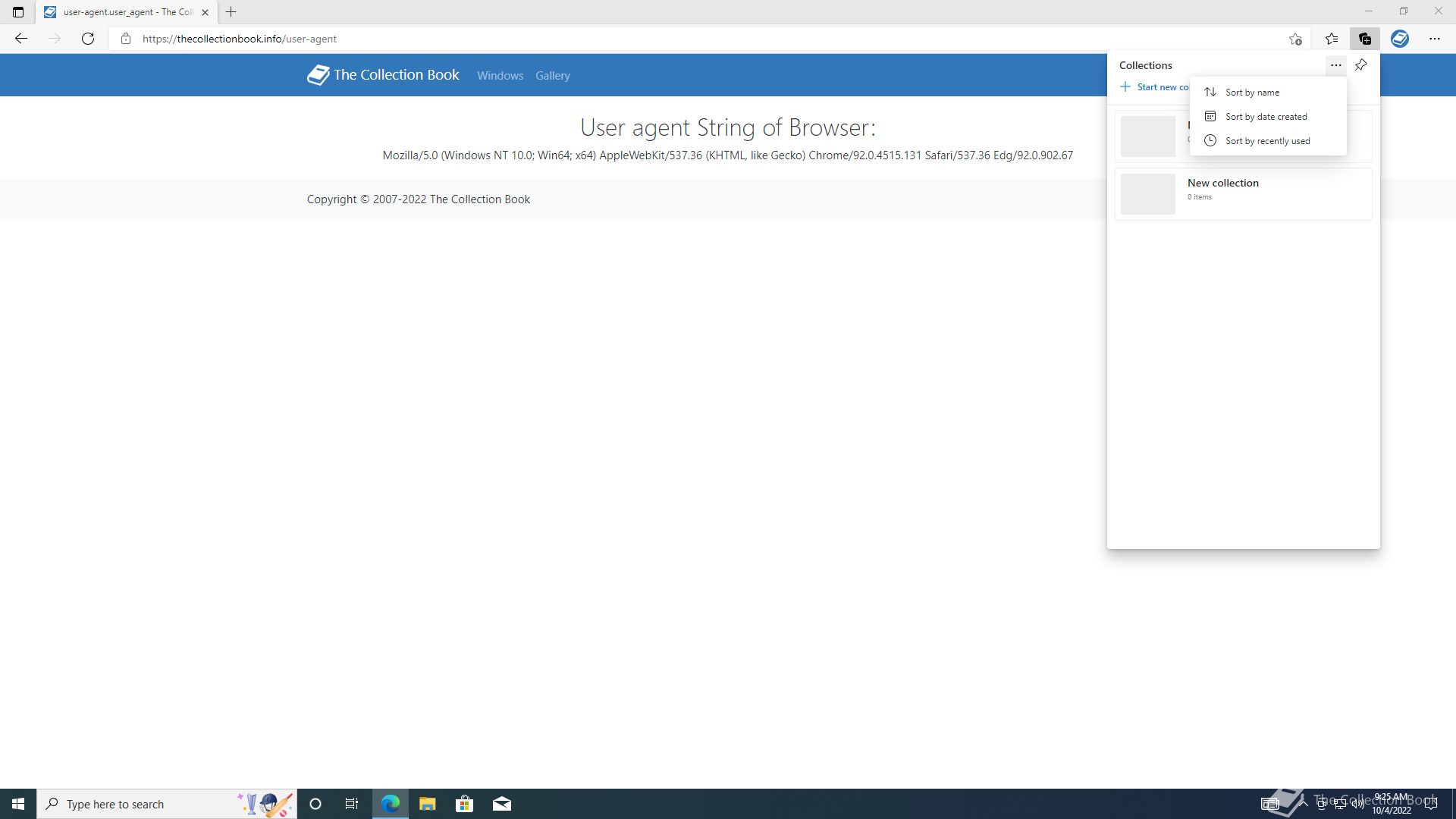
Task: Choose Sort by recently used
Action: pyautogui.click(x=1268, y=141)
